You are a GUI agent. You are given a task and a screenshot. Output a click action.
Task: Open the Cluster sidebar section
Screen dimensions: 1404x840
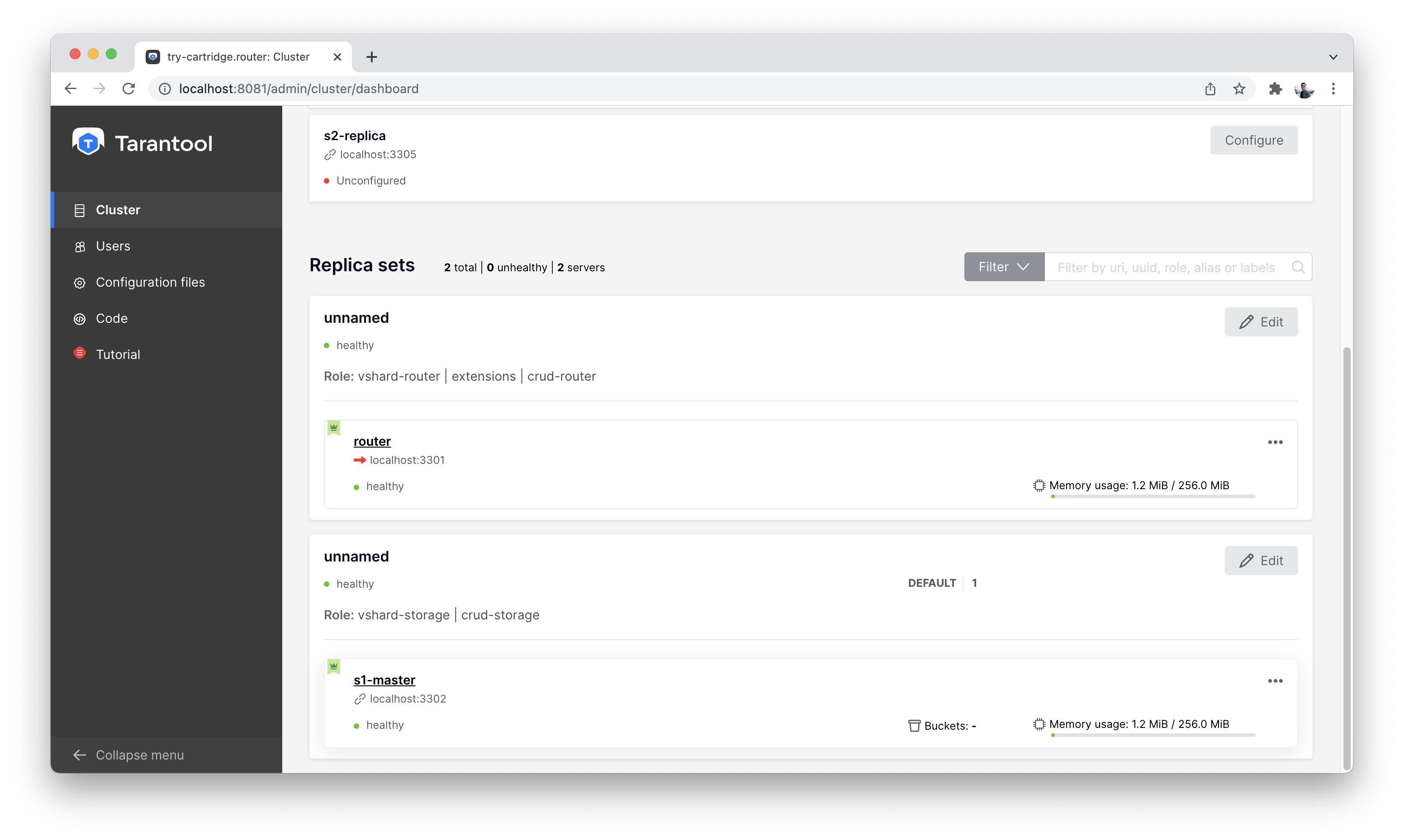coord(166,210)
